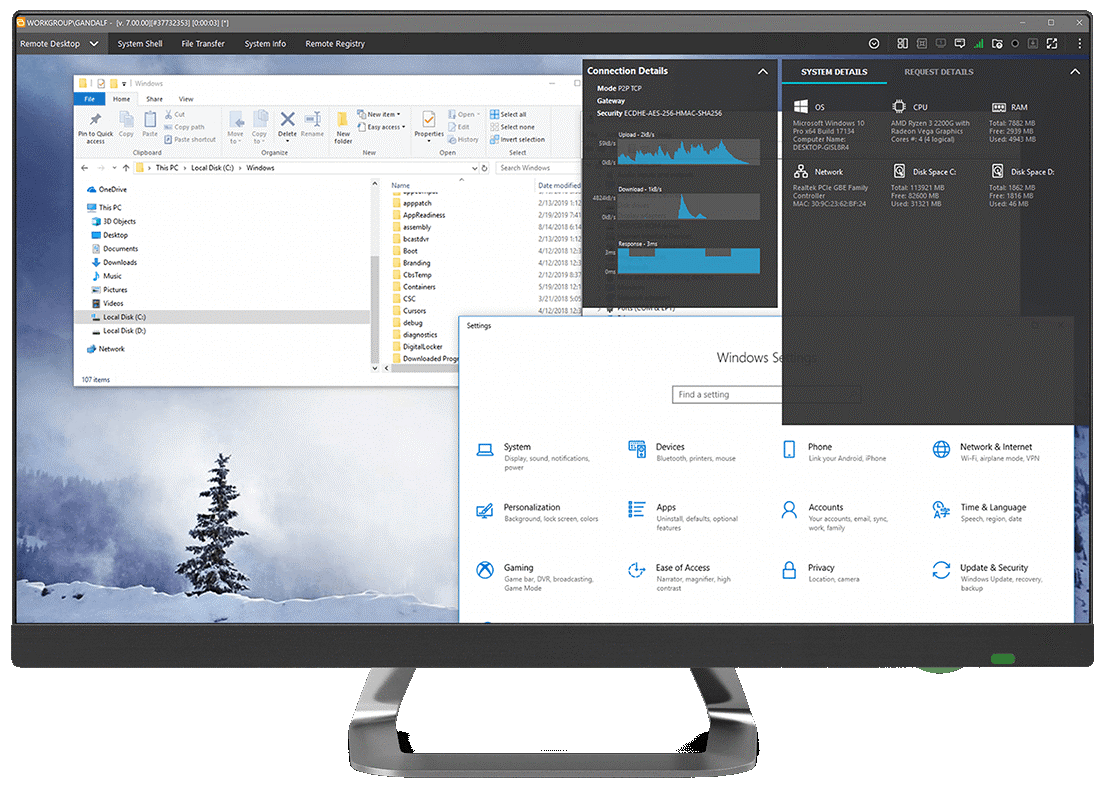Image resolution: width=1107 pixels, height=803 pixels.
Task: Click Select all in ribbon
Action: coord(508,114)
